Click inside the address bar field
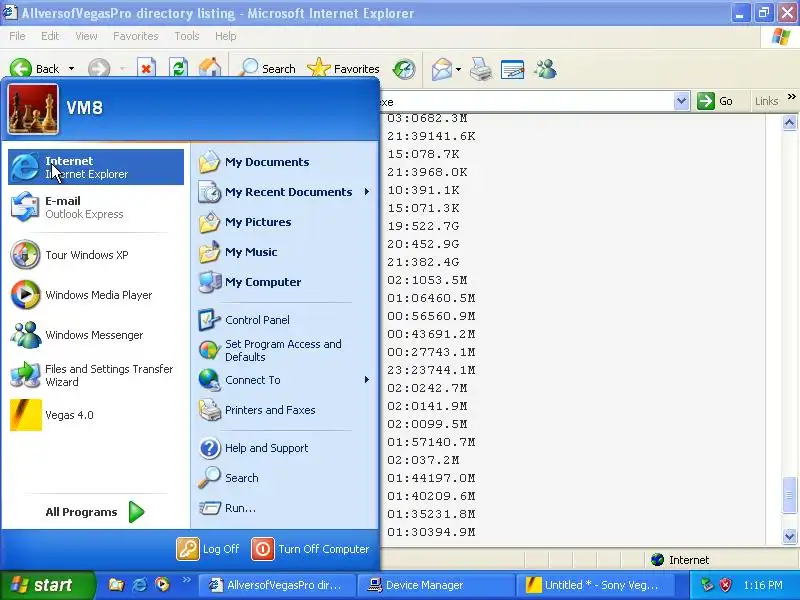 pyautogui.click(x=527, y=101)
